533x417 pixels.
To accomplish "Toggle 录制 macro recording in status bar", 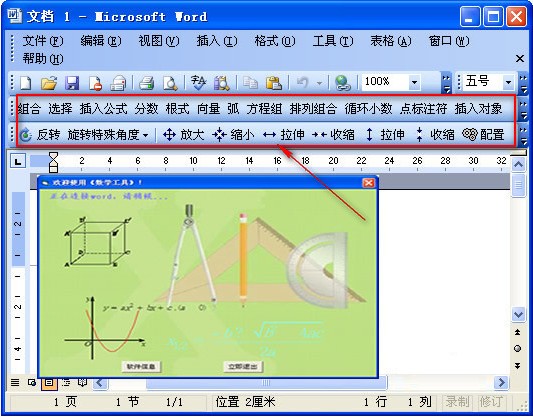I will pos(457,402).
